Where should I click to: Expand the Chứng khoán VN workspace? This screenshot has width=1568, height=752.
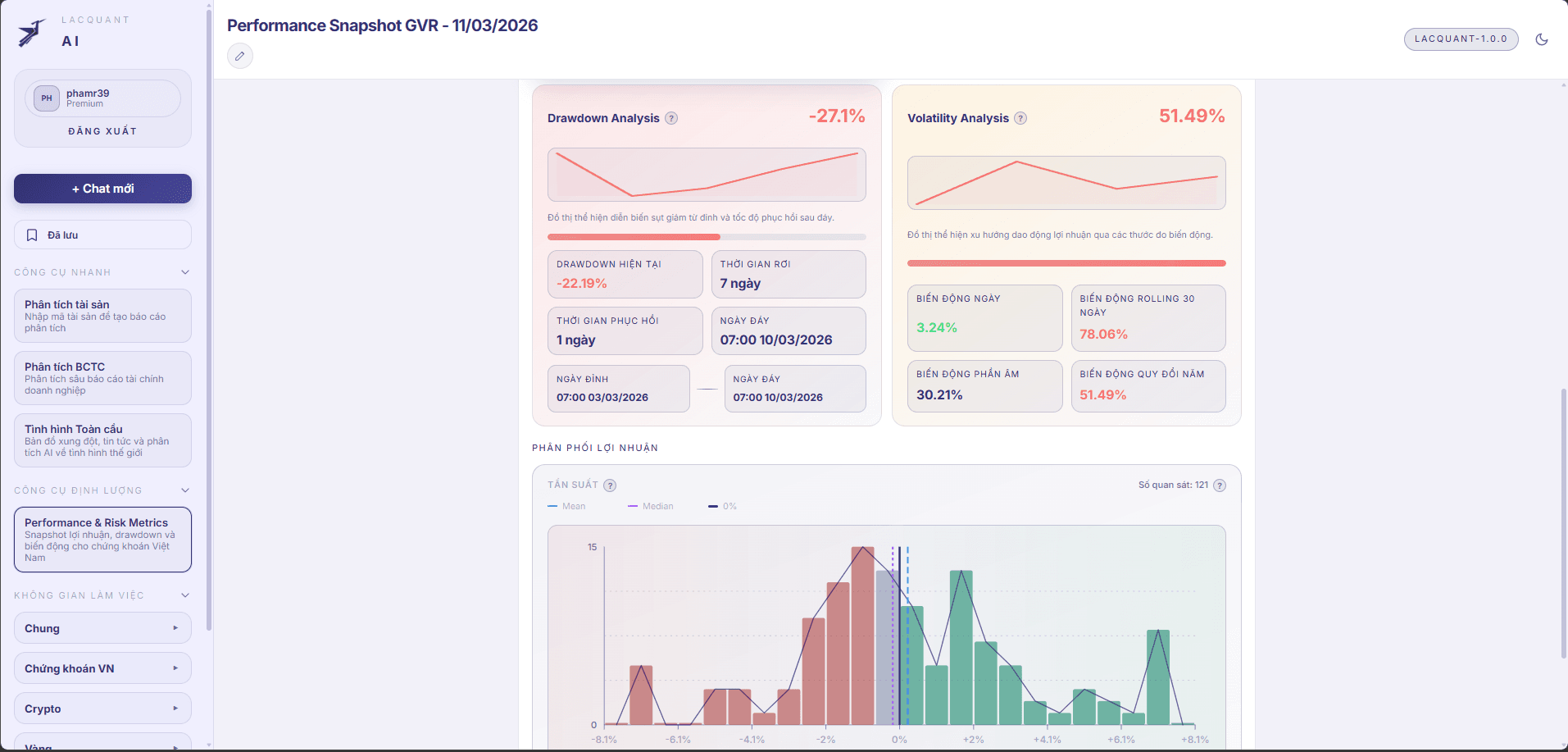pyautogui.click(x=102, y=668)
